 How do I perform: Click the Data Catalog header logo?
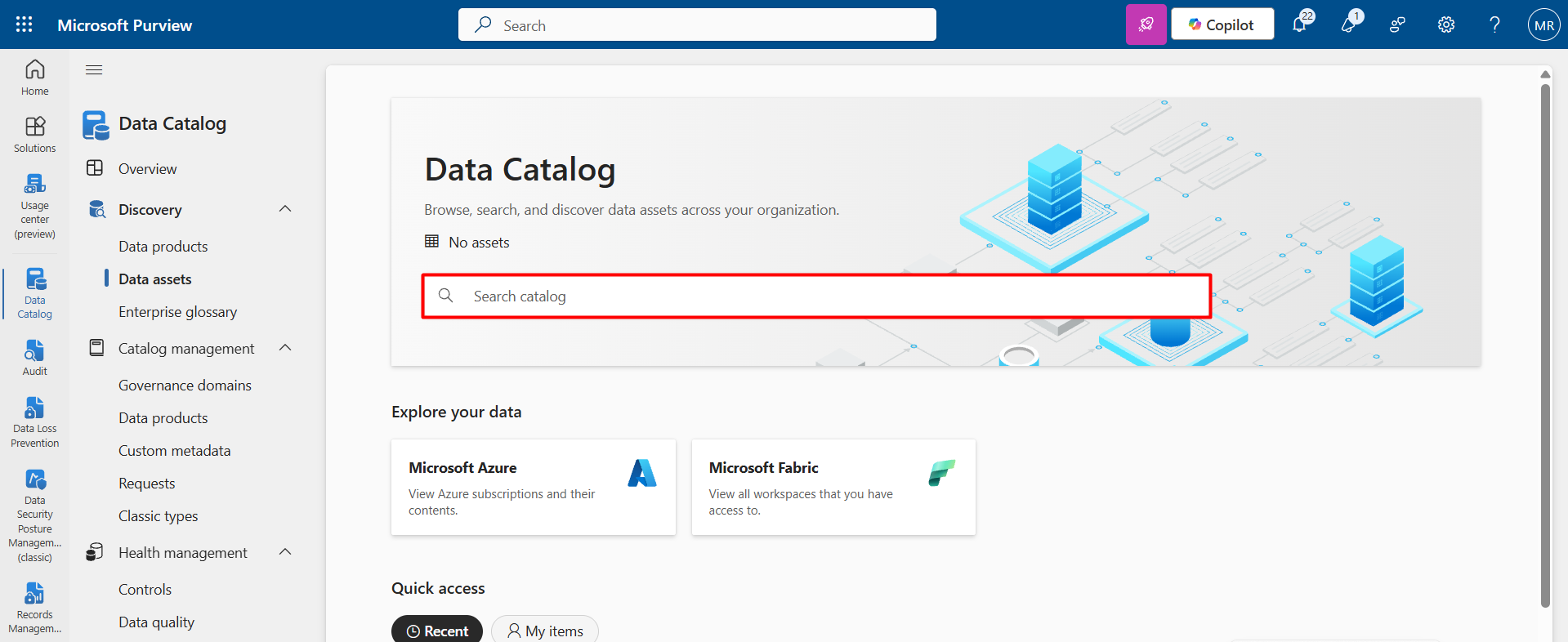(96, 125)
